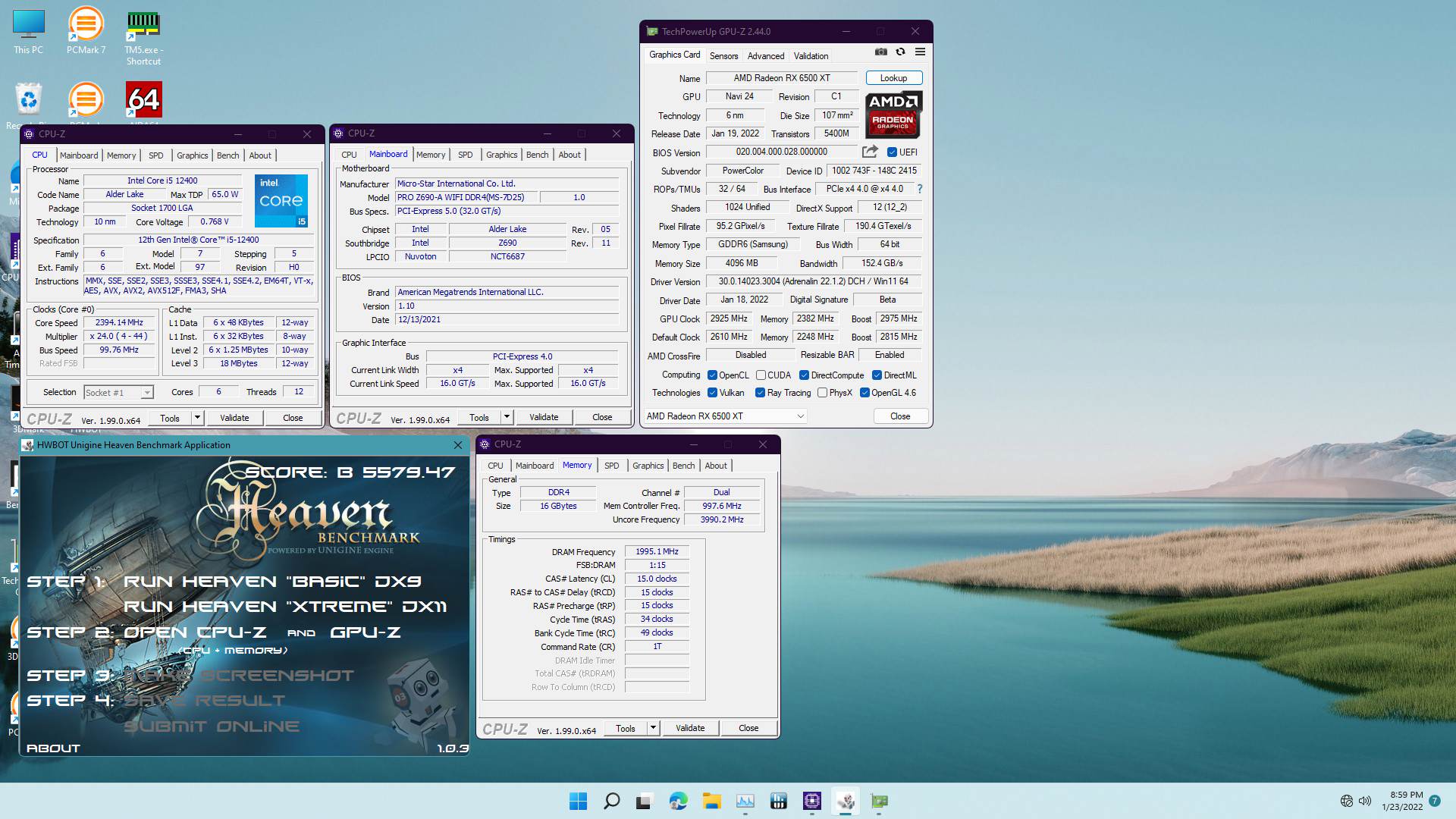
Task: Click the Heaven benchmark taskbar icon
Action: point(846,801)
